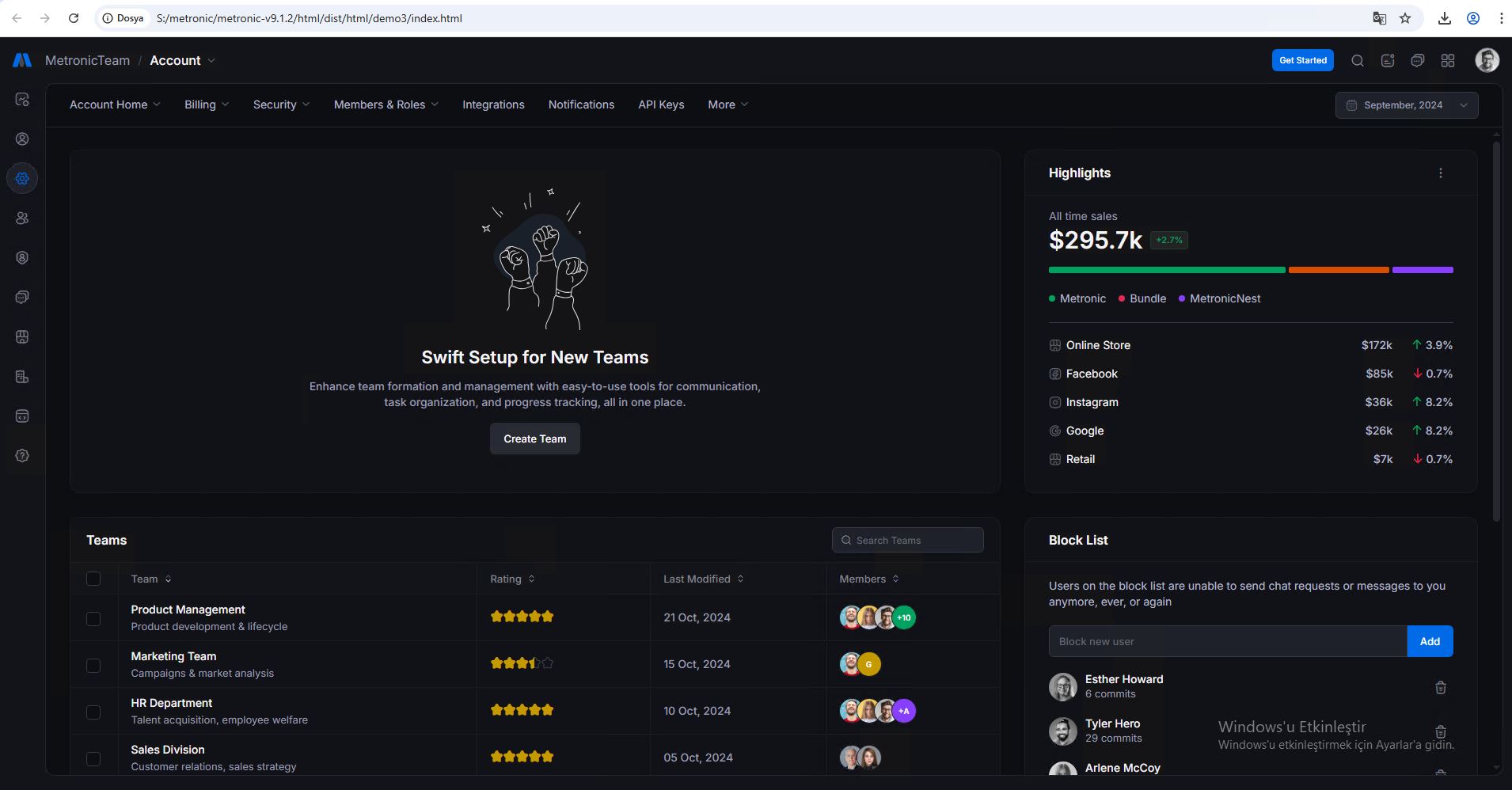Screen dimensions: 1512x790
Task: Open the Highlights three-dot menu
Action: coord(1440,173)
